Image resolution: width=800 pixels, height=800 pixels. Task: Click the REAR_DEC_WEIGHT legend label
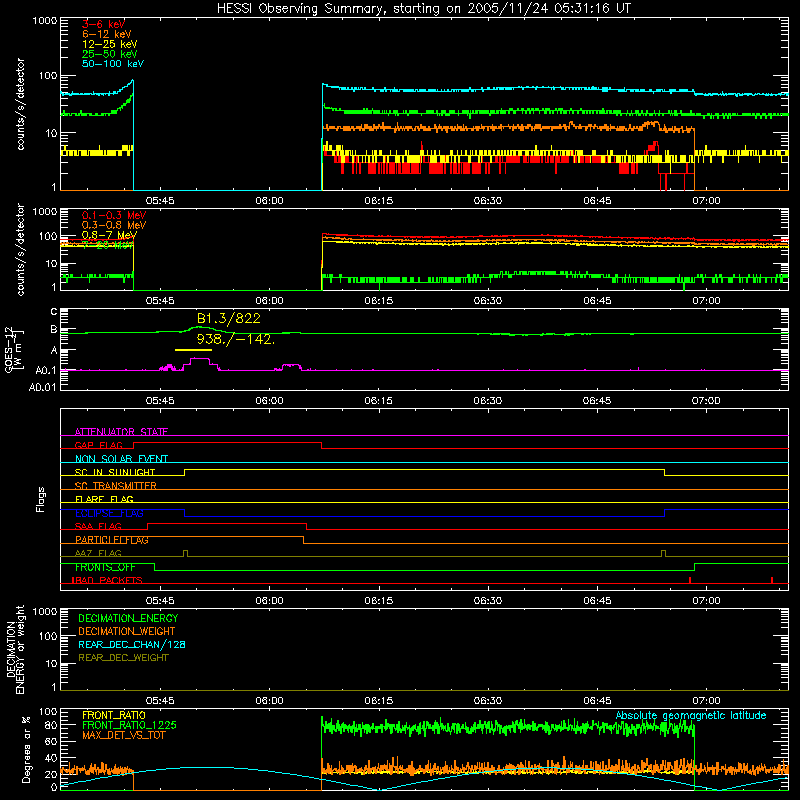(x=123, y=658)
